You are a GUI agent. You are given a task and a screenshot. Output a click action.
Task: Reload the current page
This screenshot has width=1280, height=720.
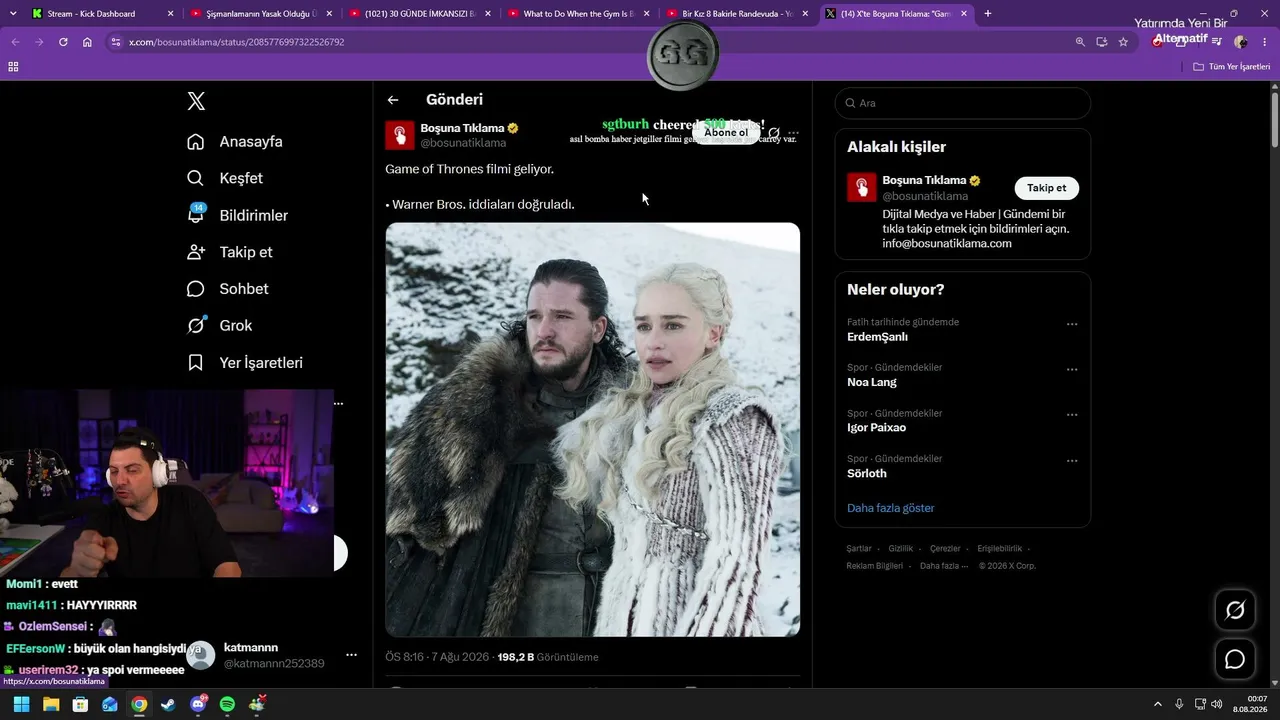(x=63, y=42)
